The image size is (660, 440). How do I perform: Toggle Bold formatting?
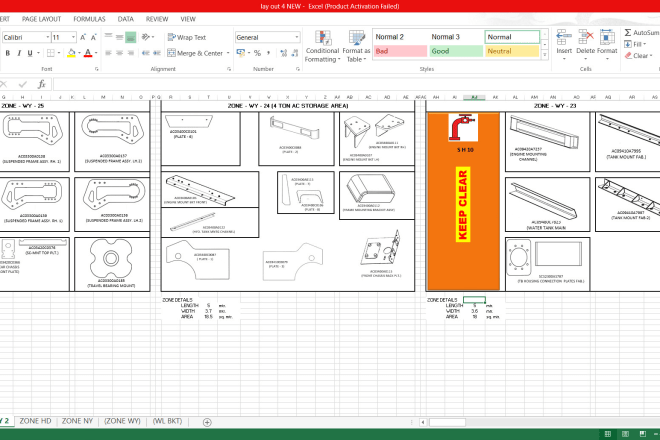(8, 53)
